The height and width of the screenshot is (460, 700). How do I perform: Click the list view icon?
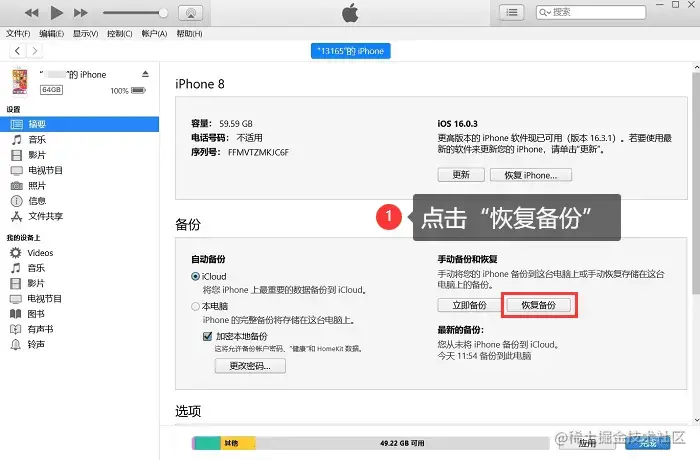512,13
